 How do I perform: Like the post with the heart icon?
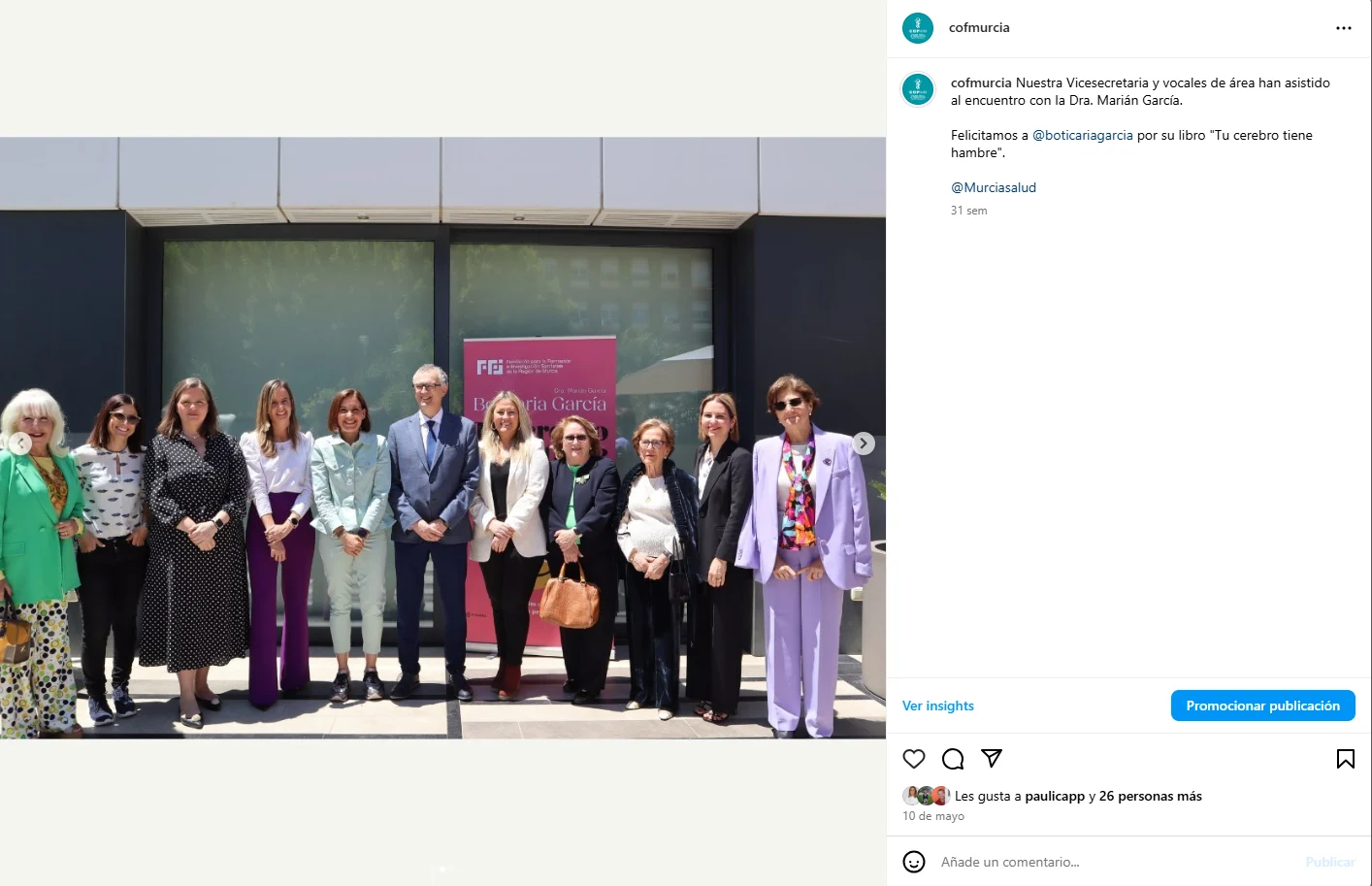pyautogui.click(x=914, y=759)
